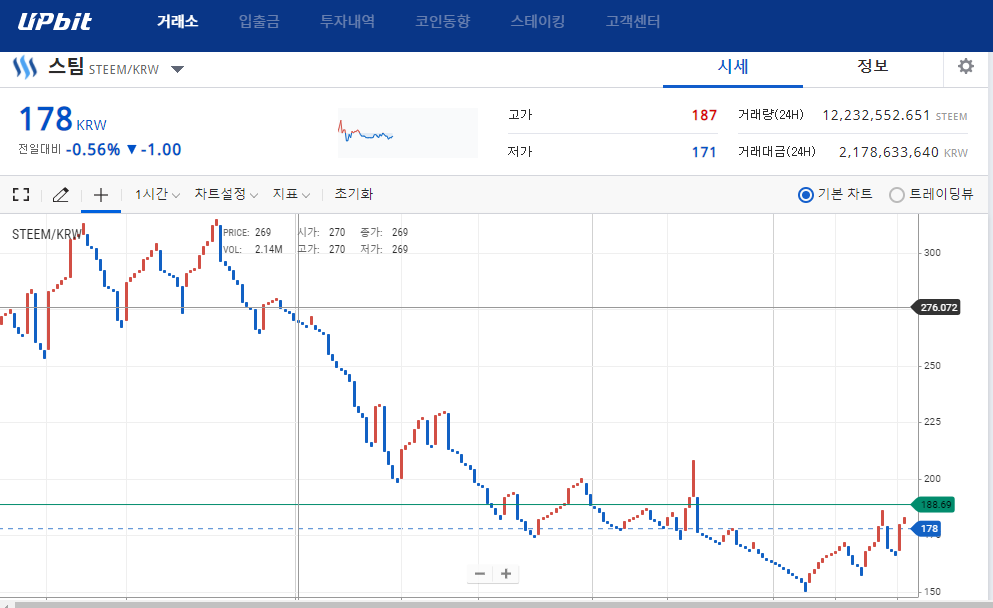The image size is (993, 608).
Task: Expand the 1시간 interval dropdown
Action: tap(157, 194)
